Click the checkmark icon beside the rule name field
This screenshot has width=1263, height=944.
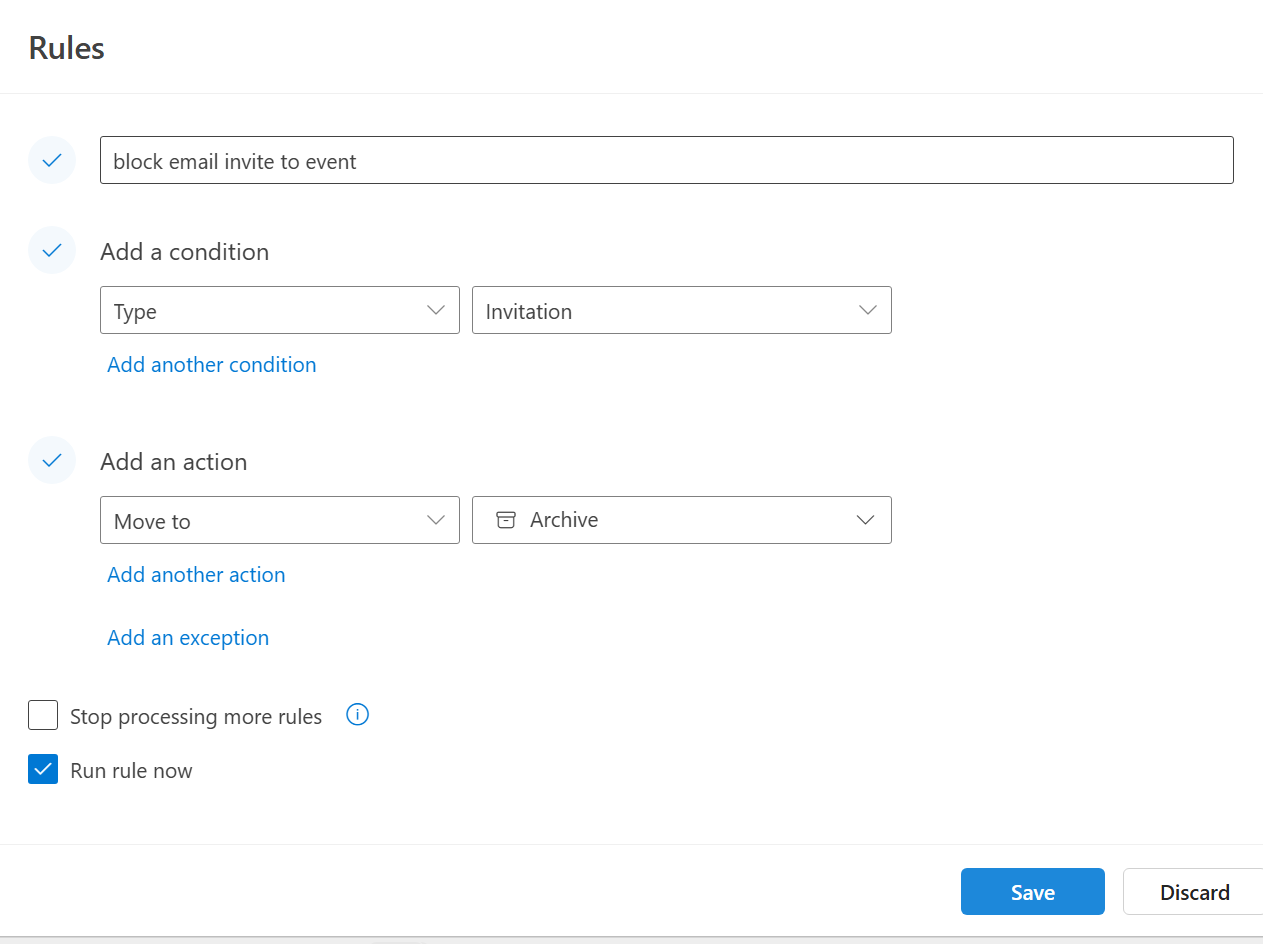click(52, 160)
